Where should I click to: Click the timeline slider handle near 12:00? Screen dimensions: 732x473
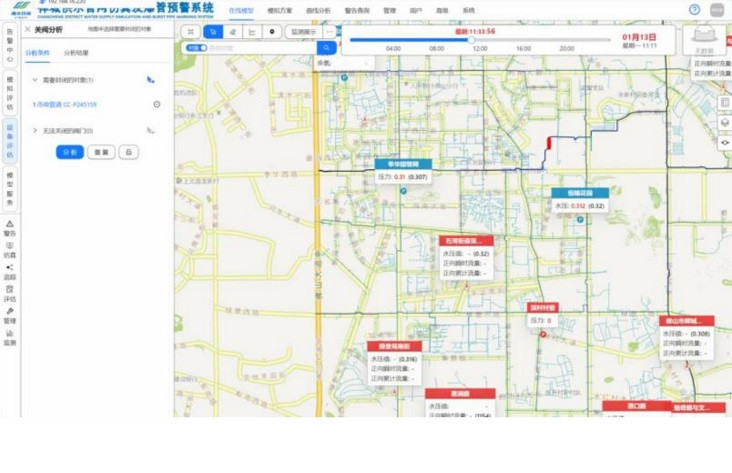tap(473, 41)
